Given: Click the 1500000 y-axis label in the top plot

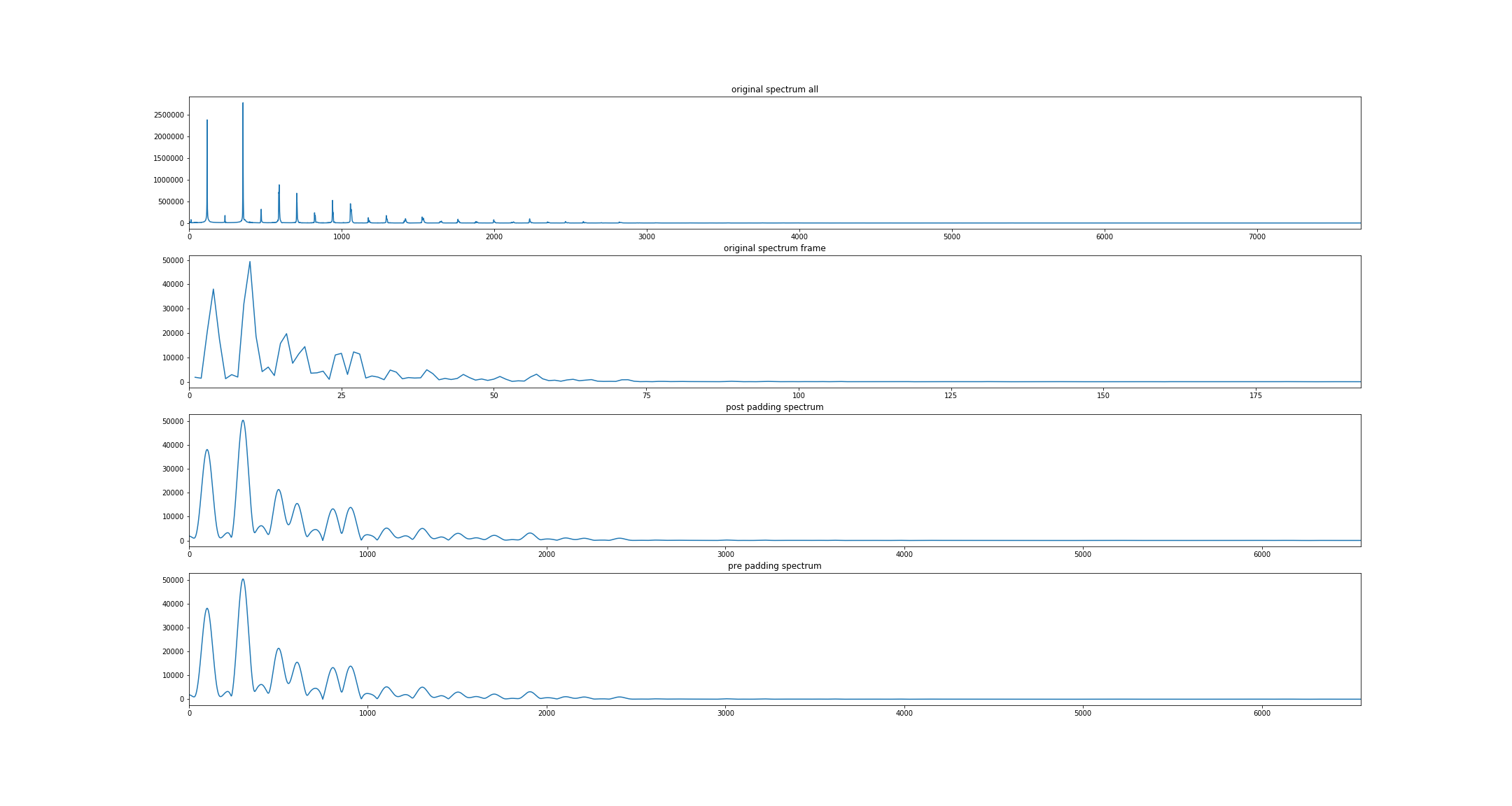Looking at the screenshot, I should (x=169, y=158).
